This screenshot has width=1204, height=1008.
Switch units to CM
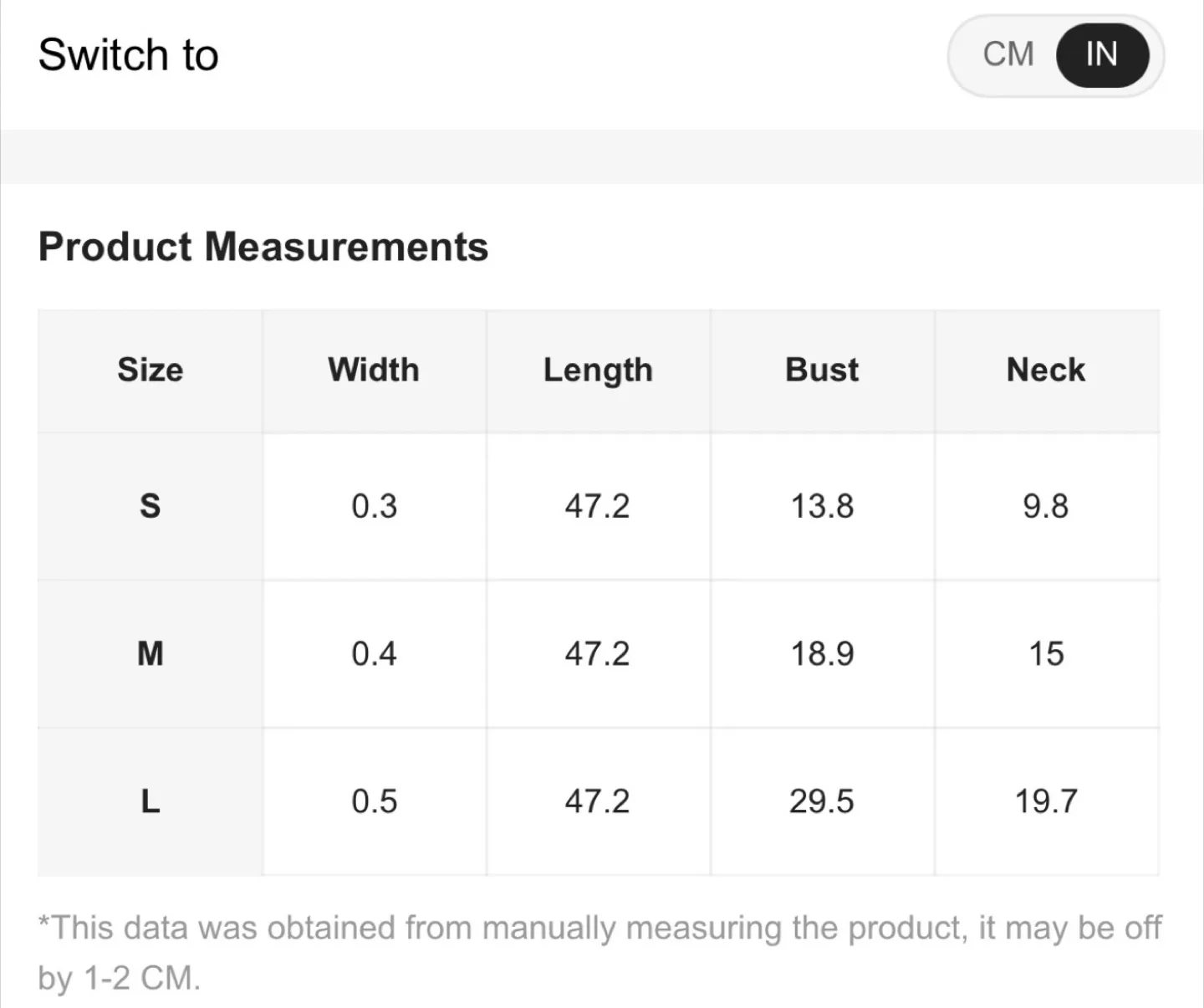point(1008,55)
